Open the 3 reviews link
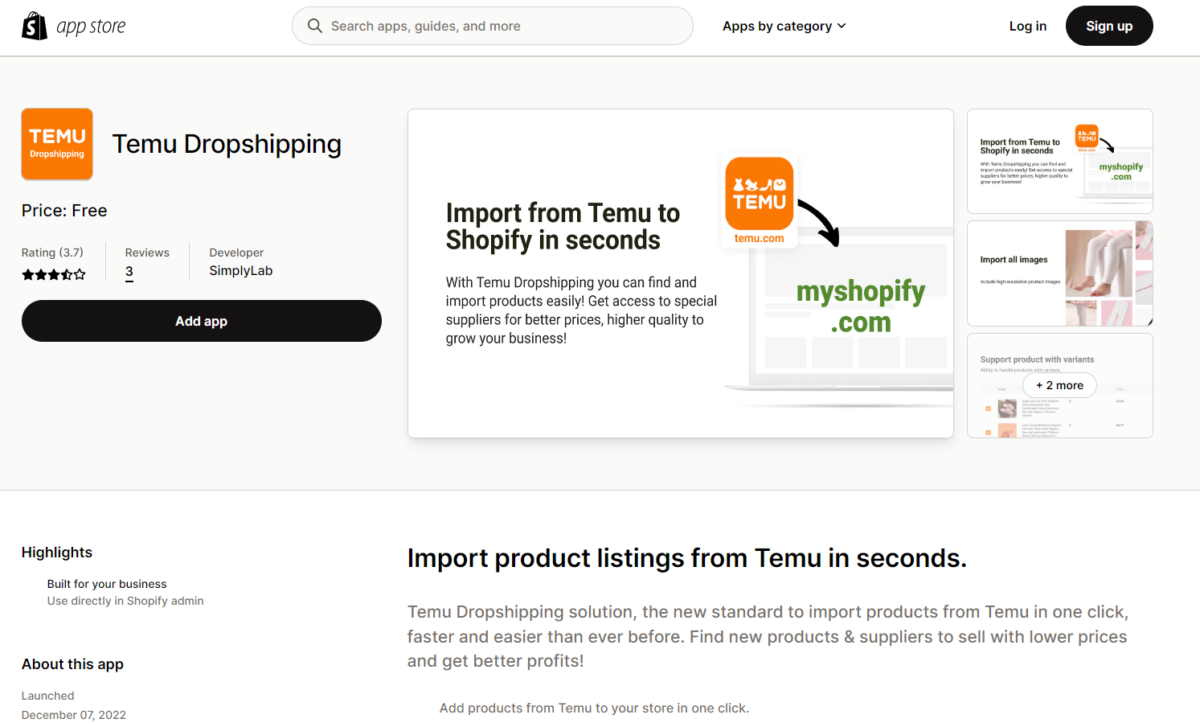This screenshot has width=1200, height=723. (128, 271)
